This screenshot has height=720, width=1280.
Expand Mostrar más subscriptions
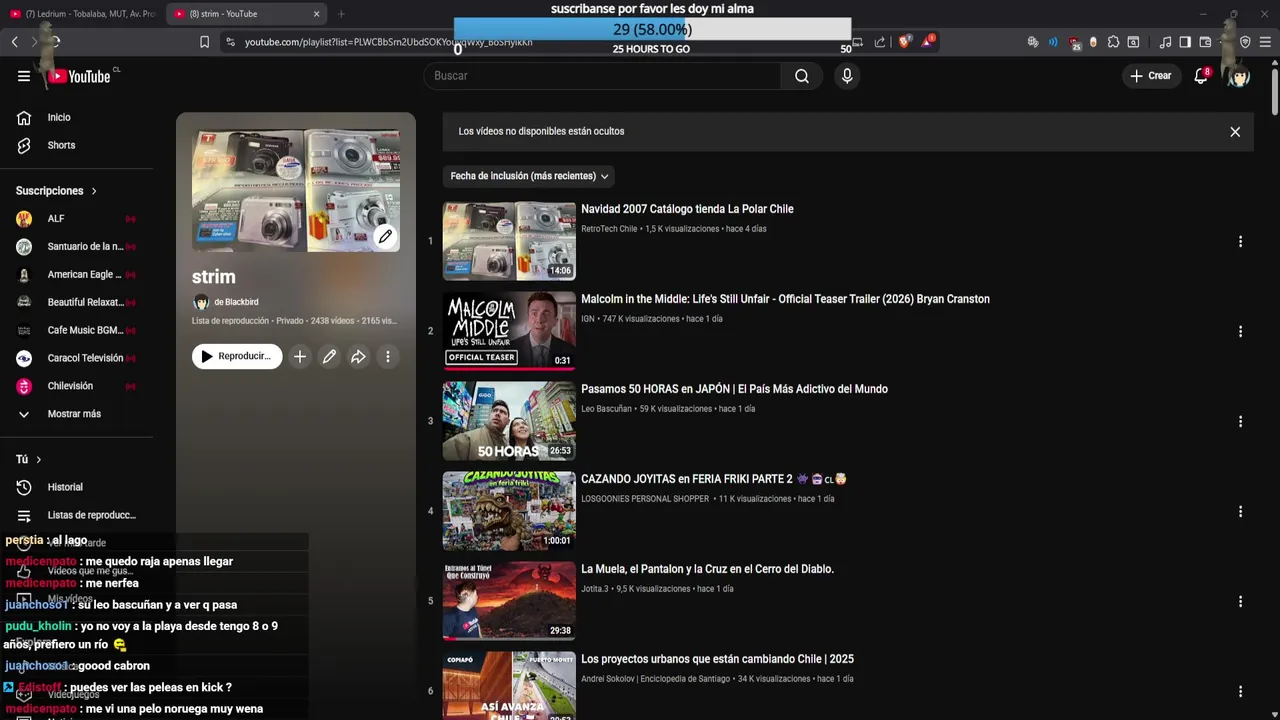point(74,414)
